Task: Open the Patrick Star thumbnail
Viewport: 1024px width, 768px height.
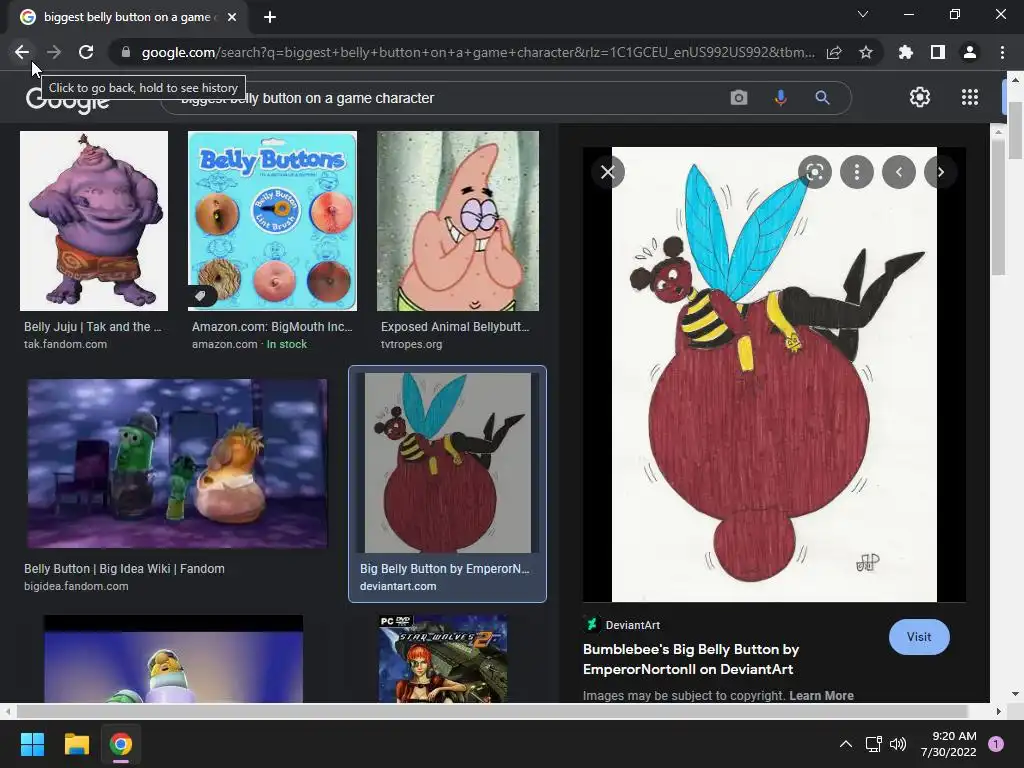Action: 458,221
